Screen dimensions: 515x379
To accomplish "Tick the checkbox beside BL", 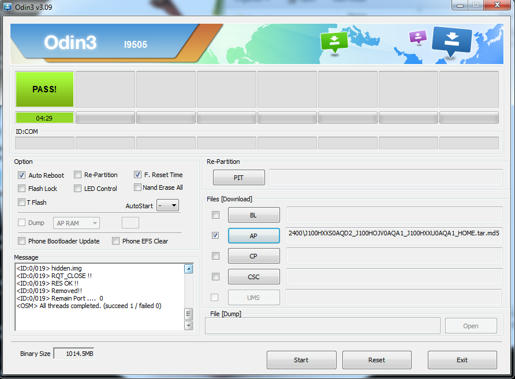I will pyautogui.click(x=216, y=215).
